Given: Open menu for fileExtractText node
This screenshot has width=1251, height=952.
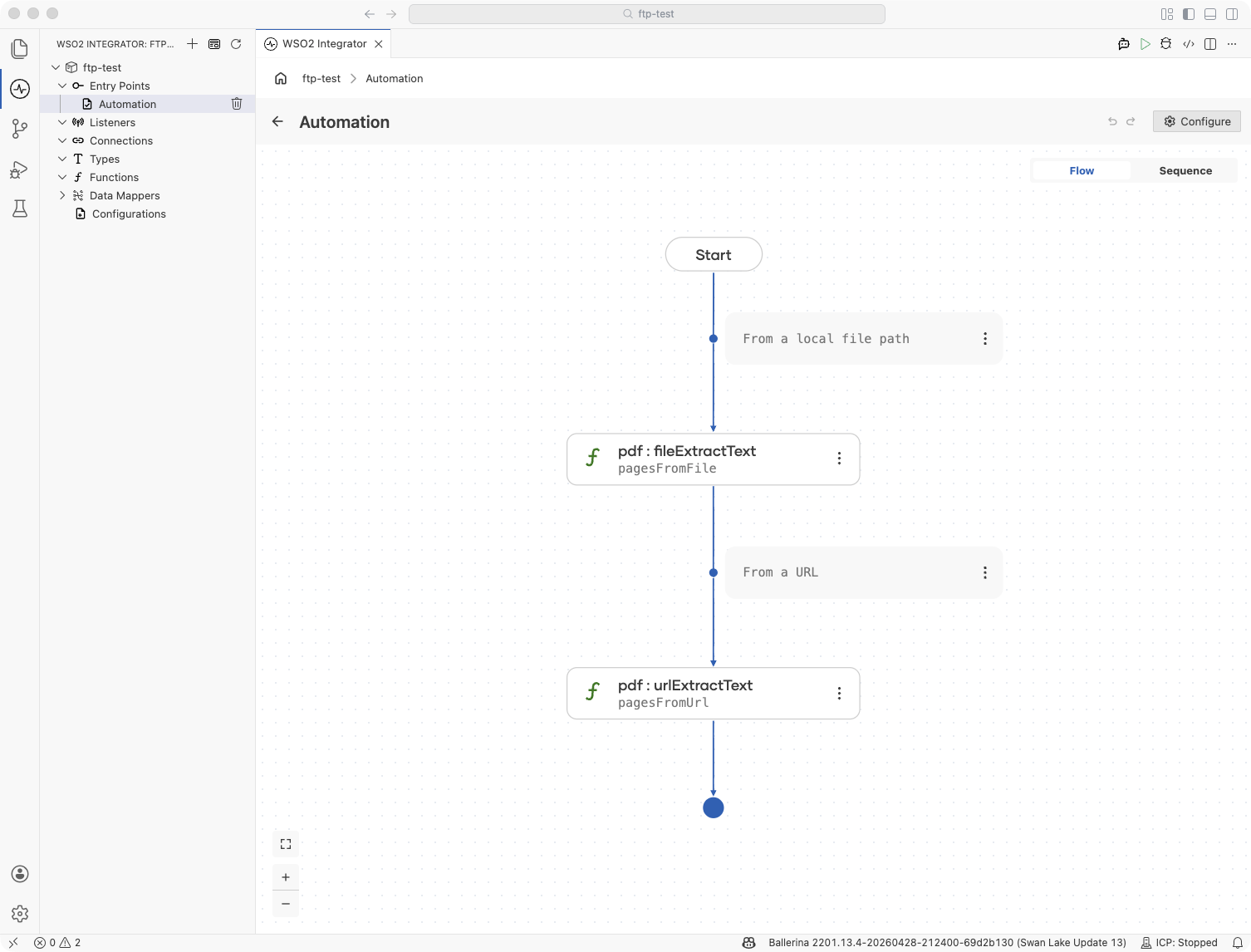Looking at the screenshot, I should pos(839,459).
